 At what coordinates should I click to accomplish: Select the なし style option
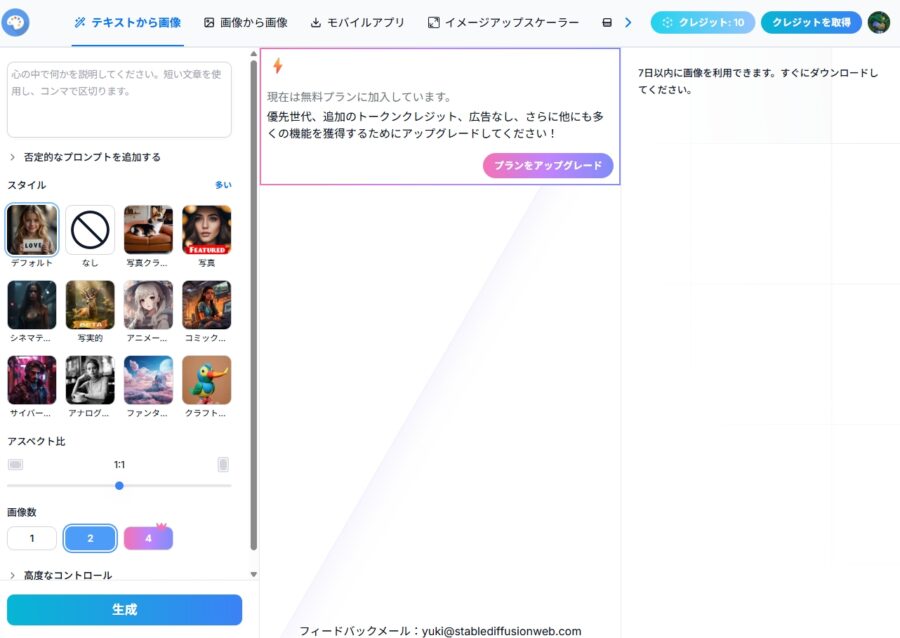tap(90, 229)
